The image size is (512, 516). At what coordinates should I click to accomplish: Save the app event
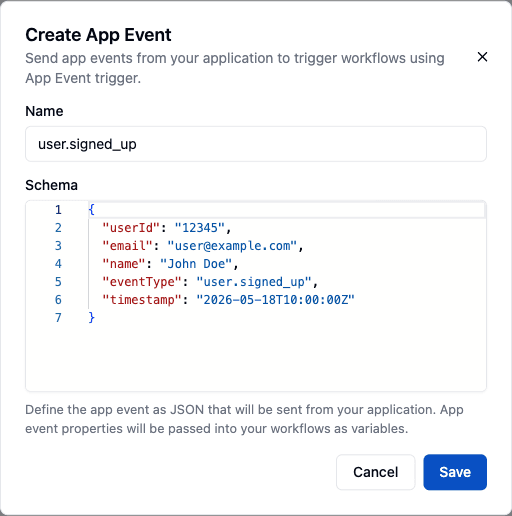[x=455, y=472]
